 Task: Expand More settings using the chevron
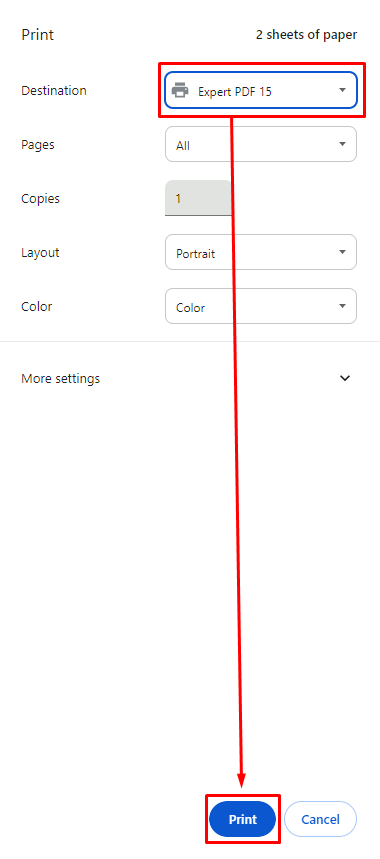point(345,378)
